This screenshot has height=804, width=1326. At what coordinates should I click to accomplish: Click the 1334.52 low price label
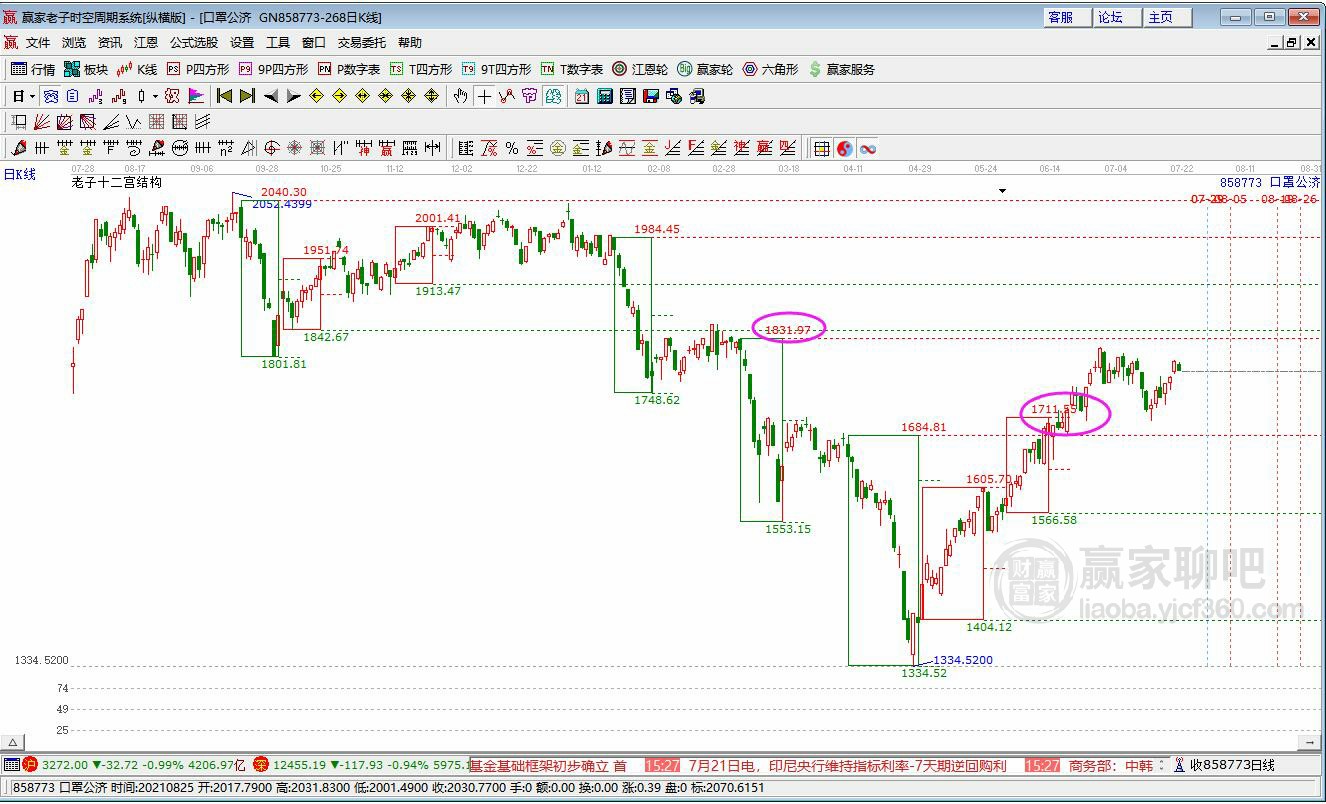coord(924,673)
